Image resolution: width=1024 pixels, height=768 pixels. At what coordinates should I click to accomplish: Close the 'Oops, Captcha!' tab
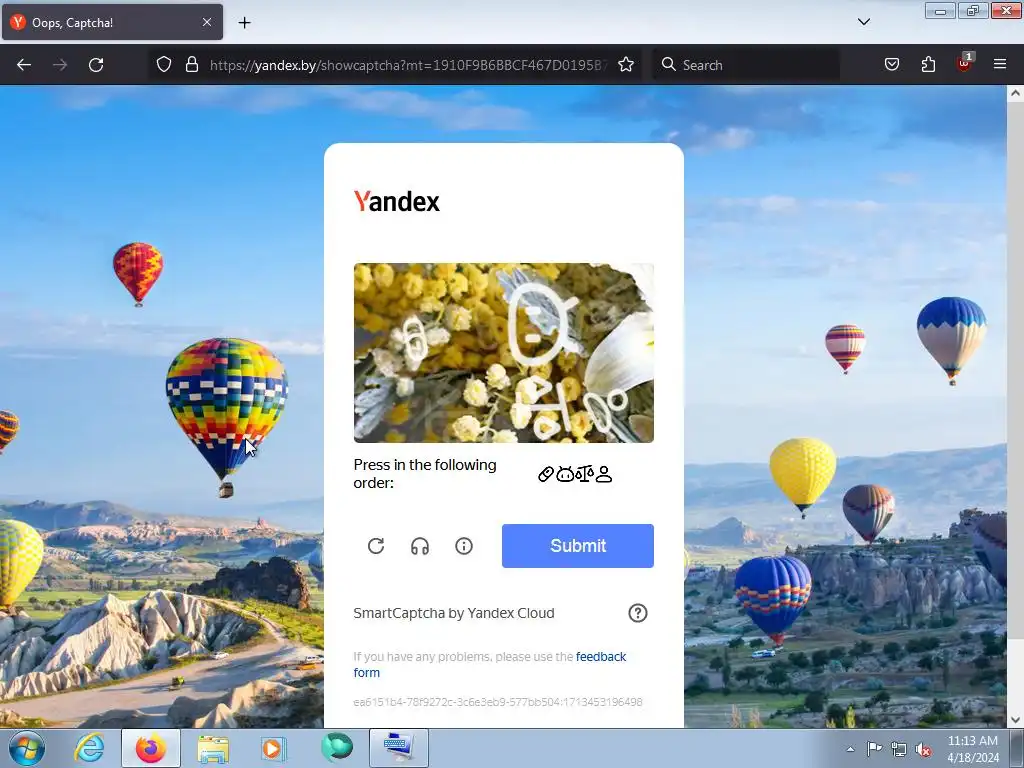point(207,22)
